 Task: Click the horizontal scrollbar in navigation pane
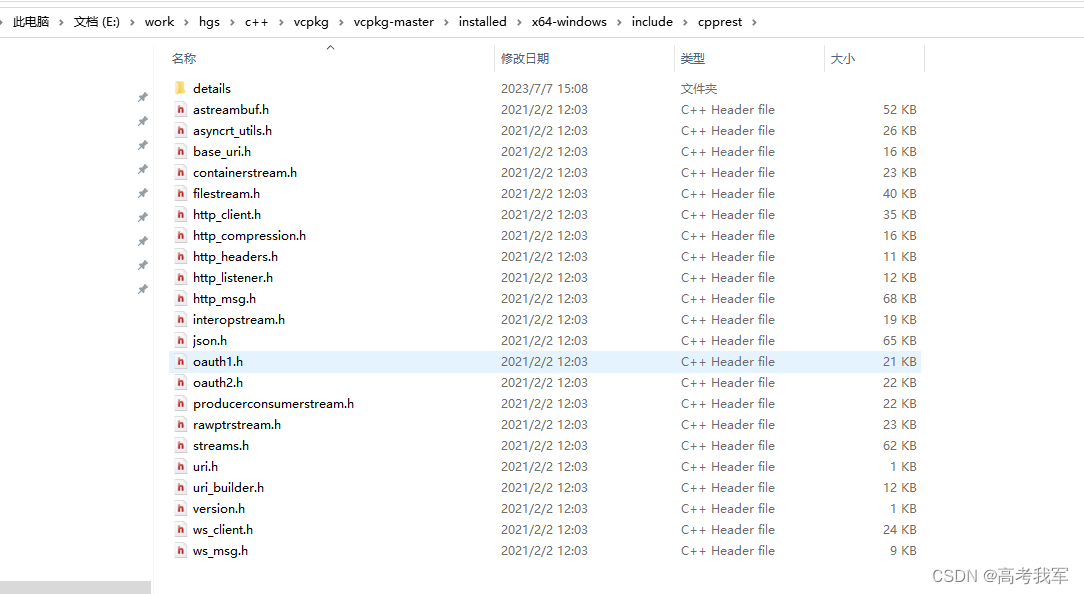tap(75, 587)
